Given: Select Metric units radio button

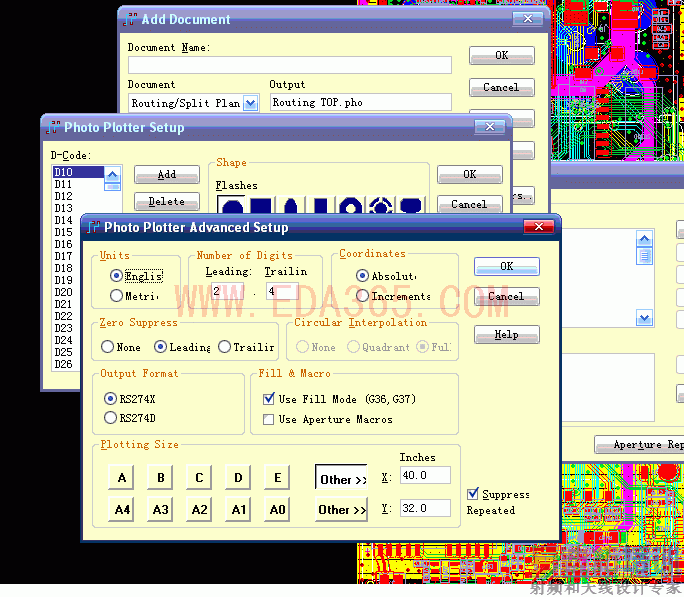Looking at the screenshot, I should pyautogui.click(x=117, y=296).
